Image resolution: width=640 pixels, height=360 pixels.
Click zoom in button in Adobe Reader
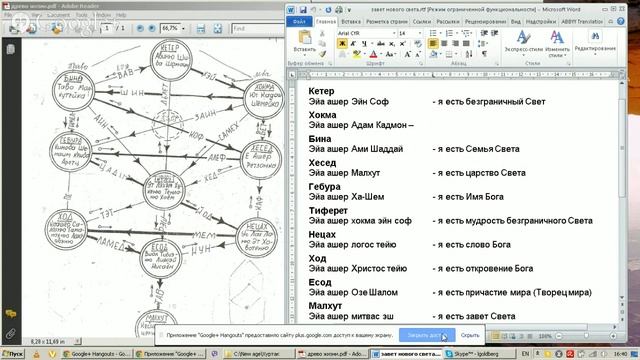click(x=151, y=28)
